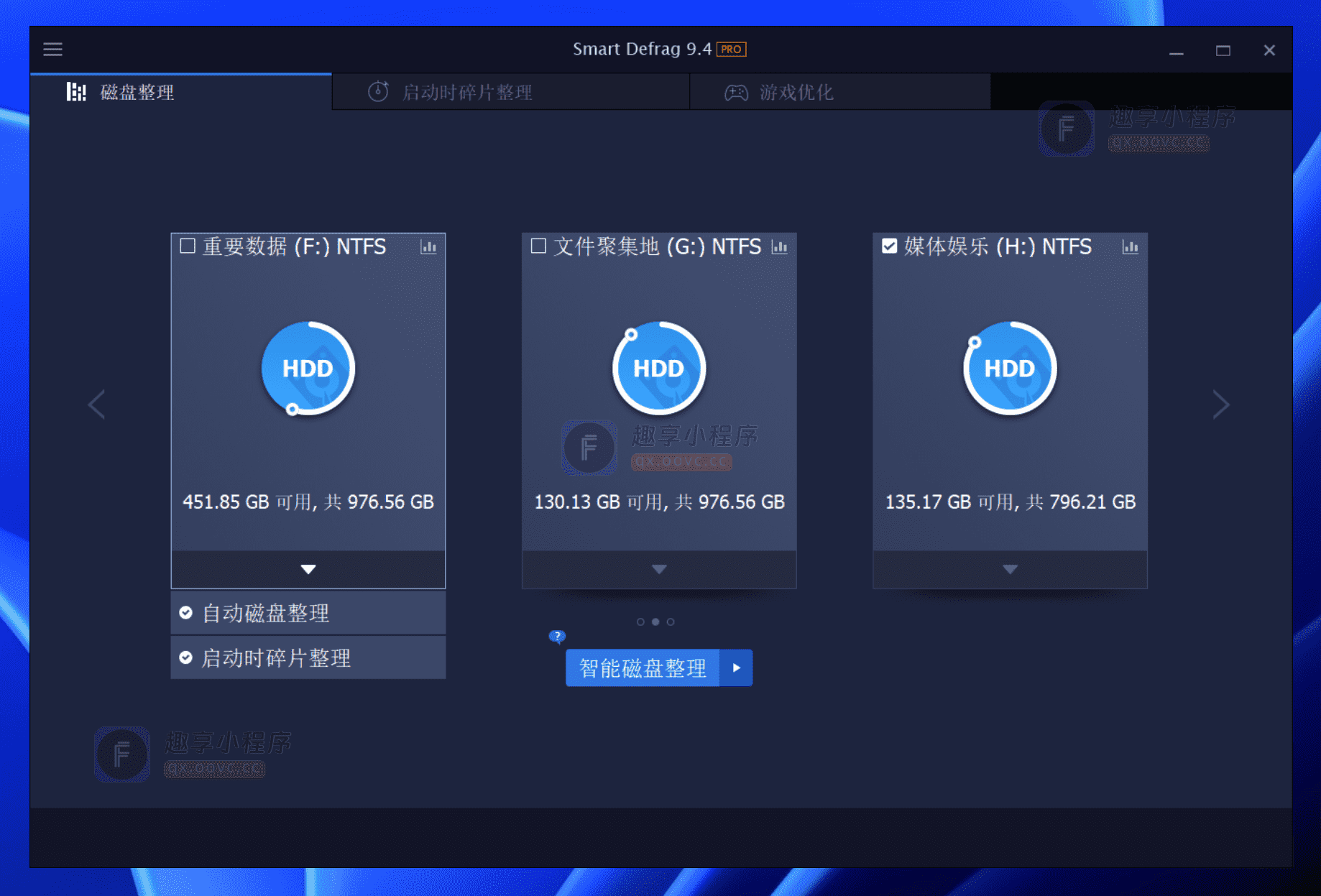Open the 游戏优化 tab
Screen dimensions: 1321x896
click(839, 92)
